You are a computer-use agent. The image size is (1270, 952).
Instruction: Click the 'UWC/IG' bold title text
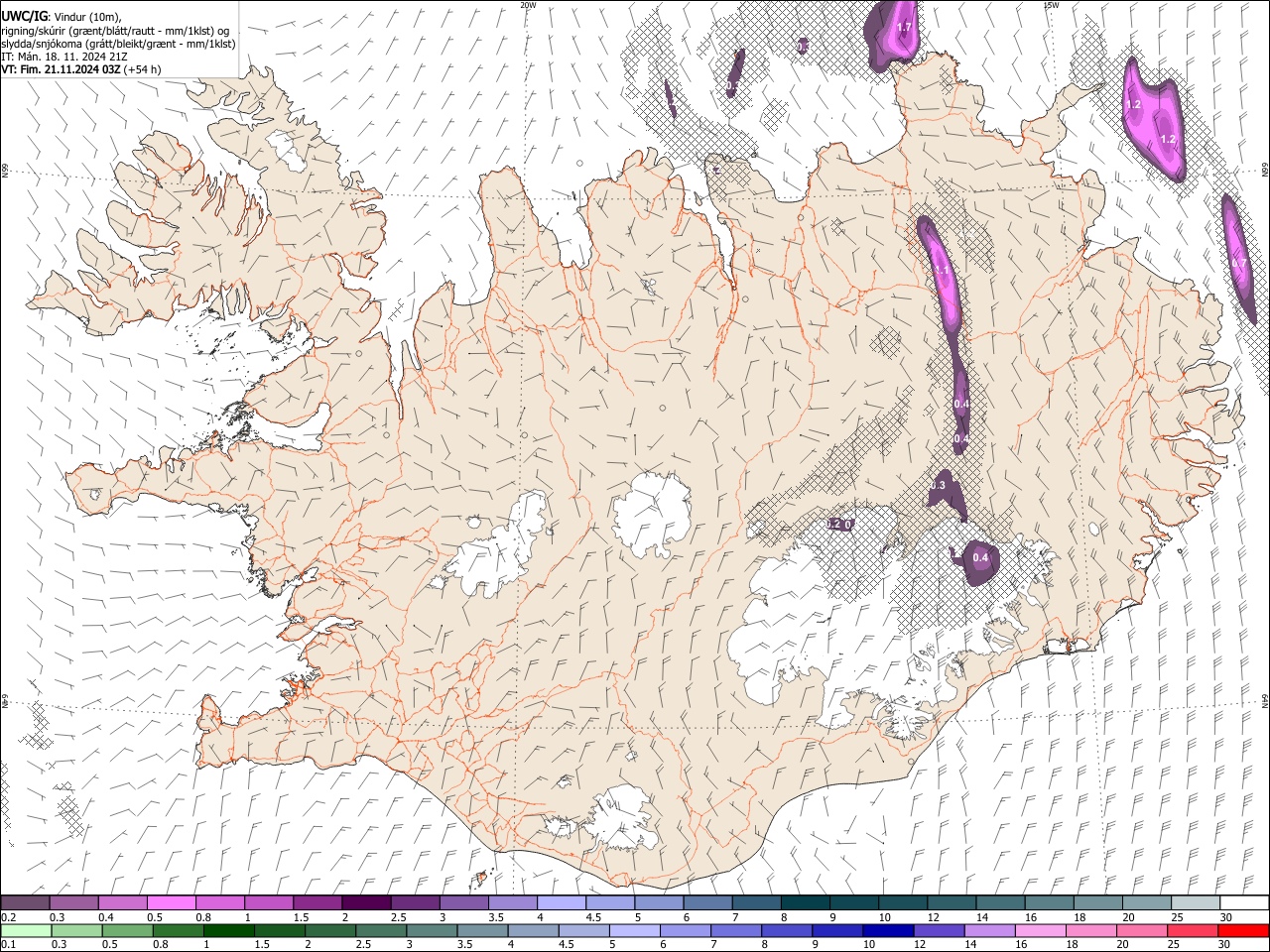pyautogui.click(x=23, y=16)
